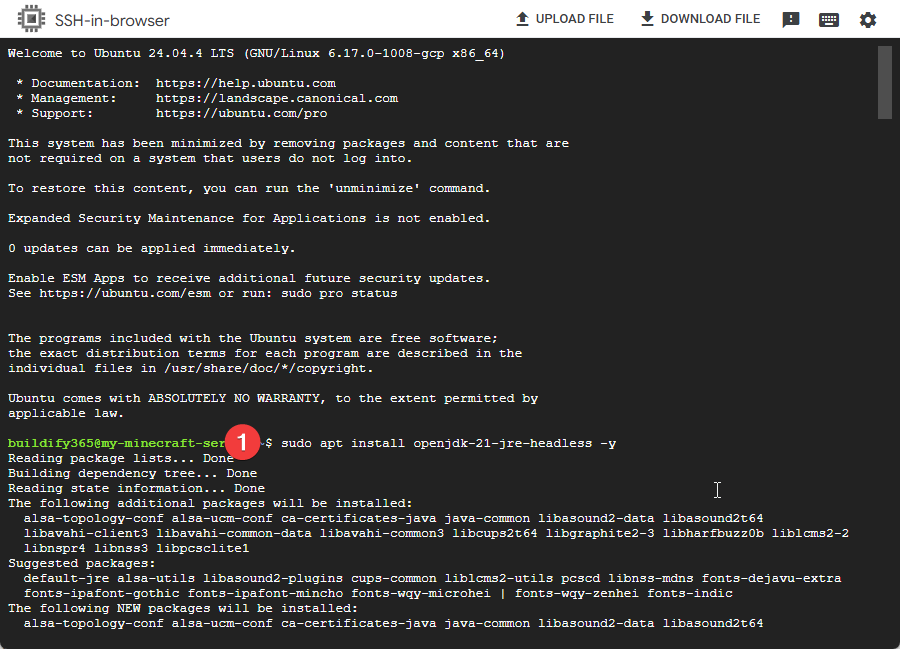
Task: Click the Upload File button
Action: pos(565,19)
